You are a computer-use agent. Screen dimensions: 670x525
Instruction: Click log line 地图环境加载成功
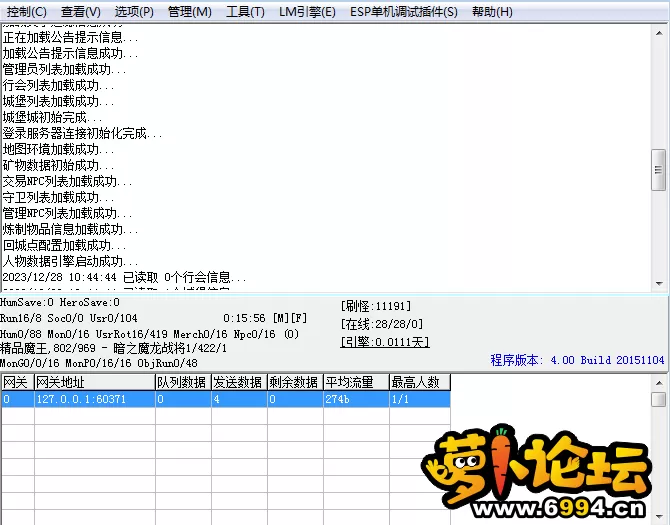(x=59, y=149)
